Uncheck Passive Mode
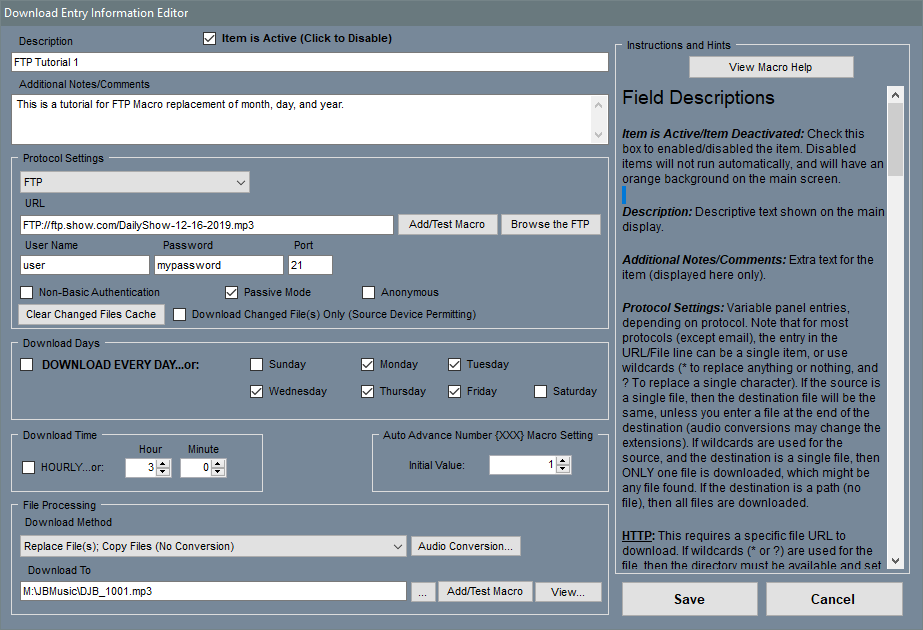923x630 pixels. (232, 293)
